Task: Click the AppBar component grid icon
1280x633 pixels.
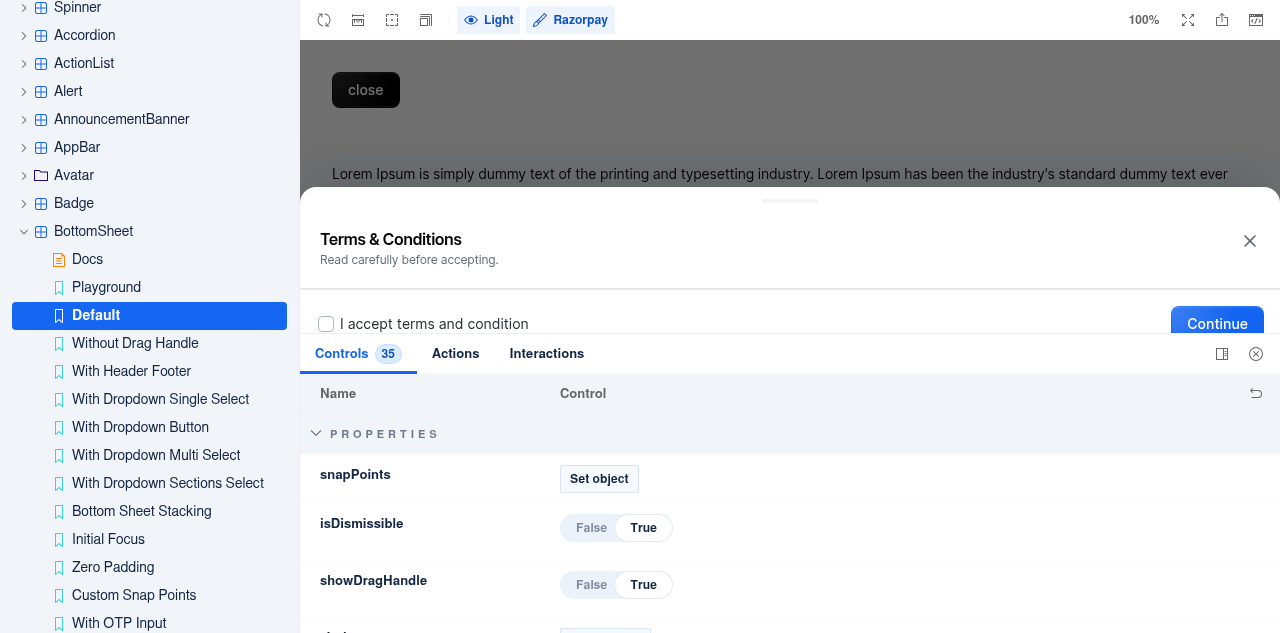Action: click(41, 147)
